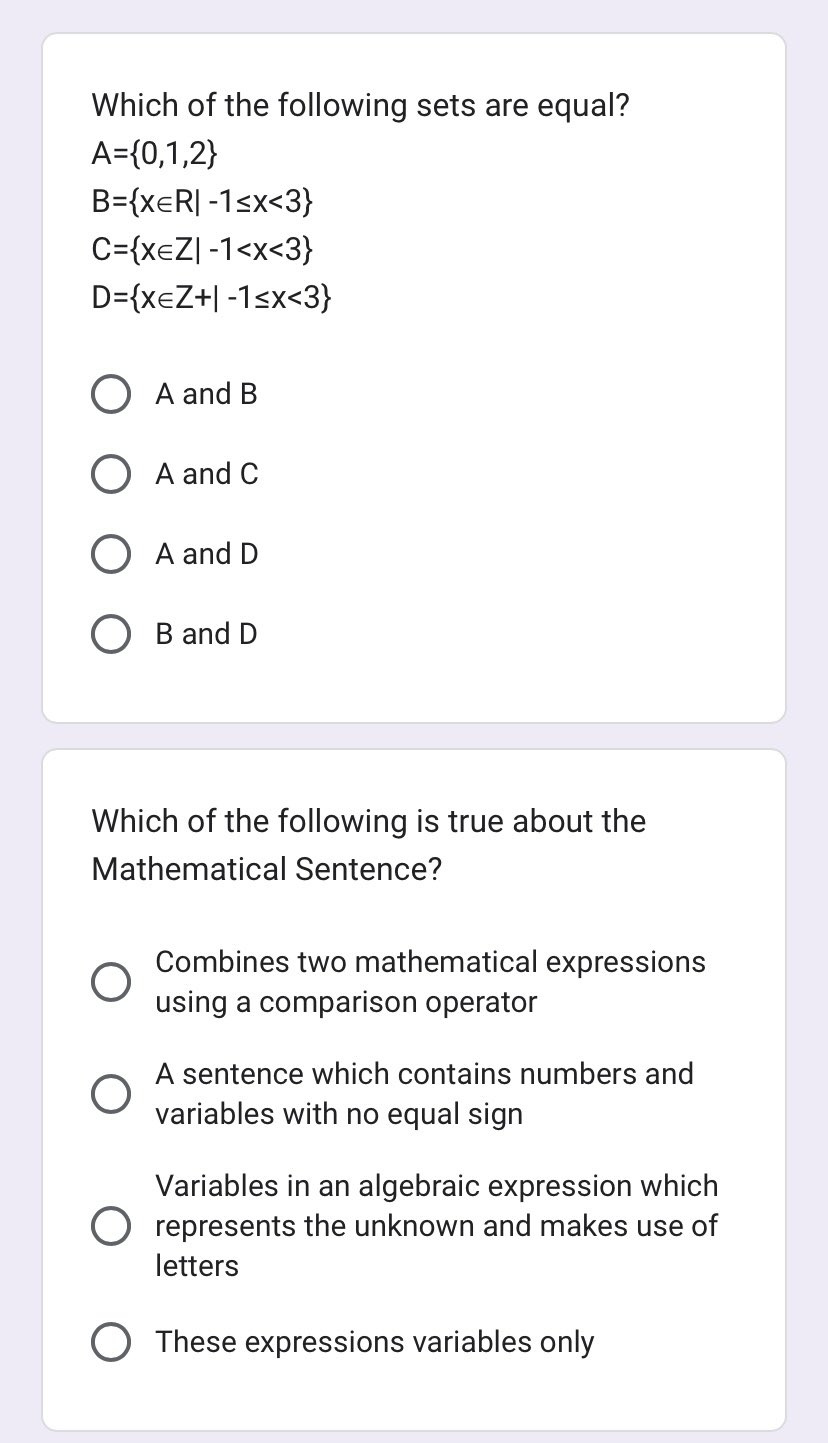Click the "A and B" answer label text
Viewport: 828px width, 1443px height.
pos(205,393)
